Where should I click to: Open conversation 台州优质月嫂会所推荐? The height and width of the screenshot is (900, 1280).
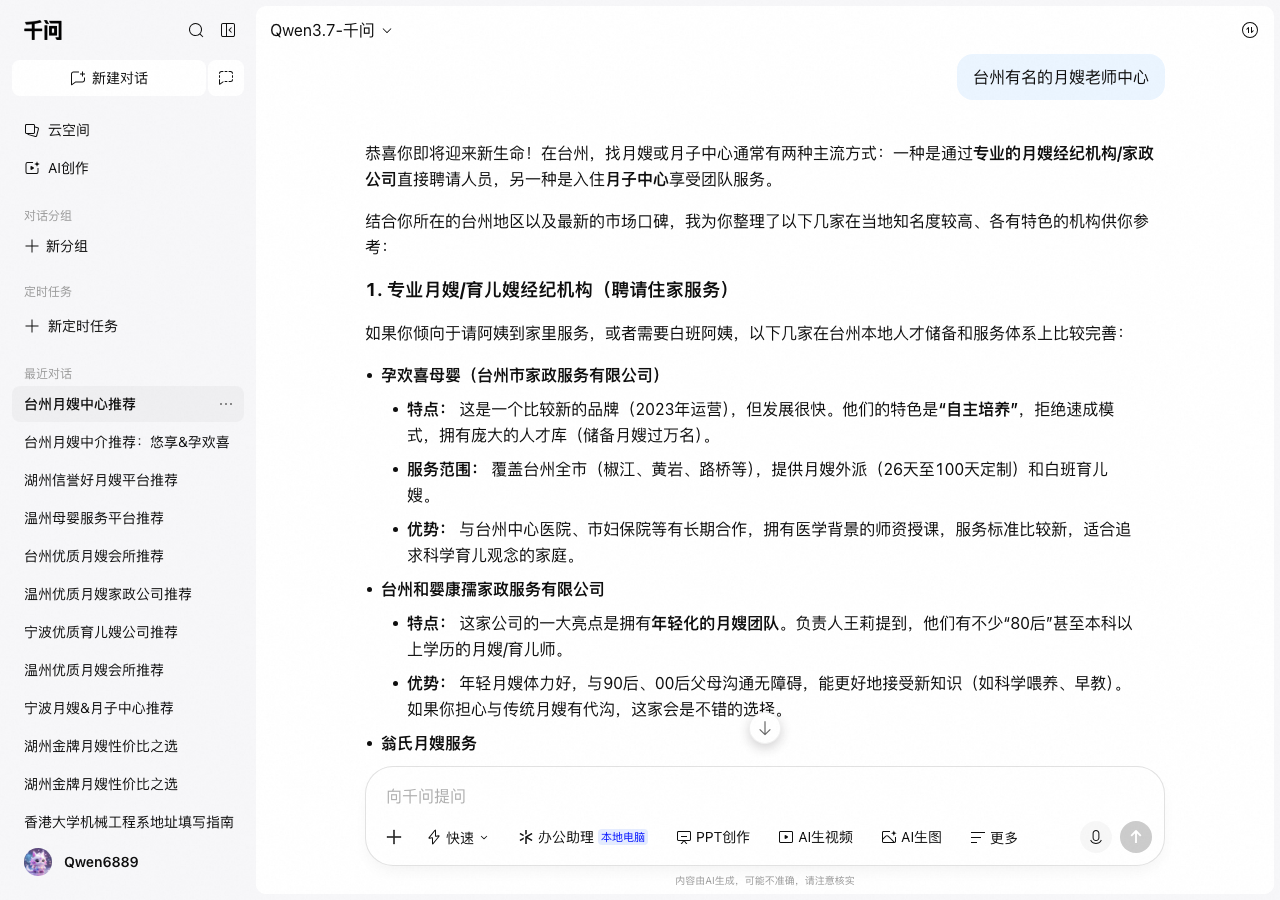128,556
